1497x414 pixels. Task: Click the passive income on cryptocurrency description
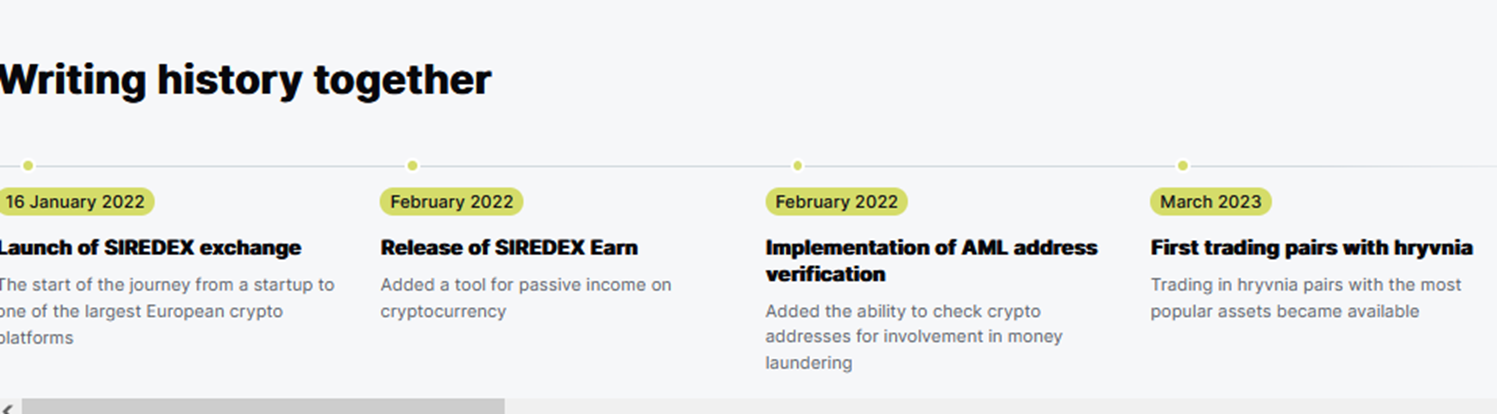tap(526, 298)
